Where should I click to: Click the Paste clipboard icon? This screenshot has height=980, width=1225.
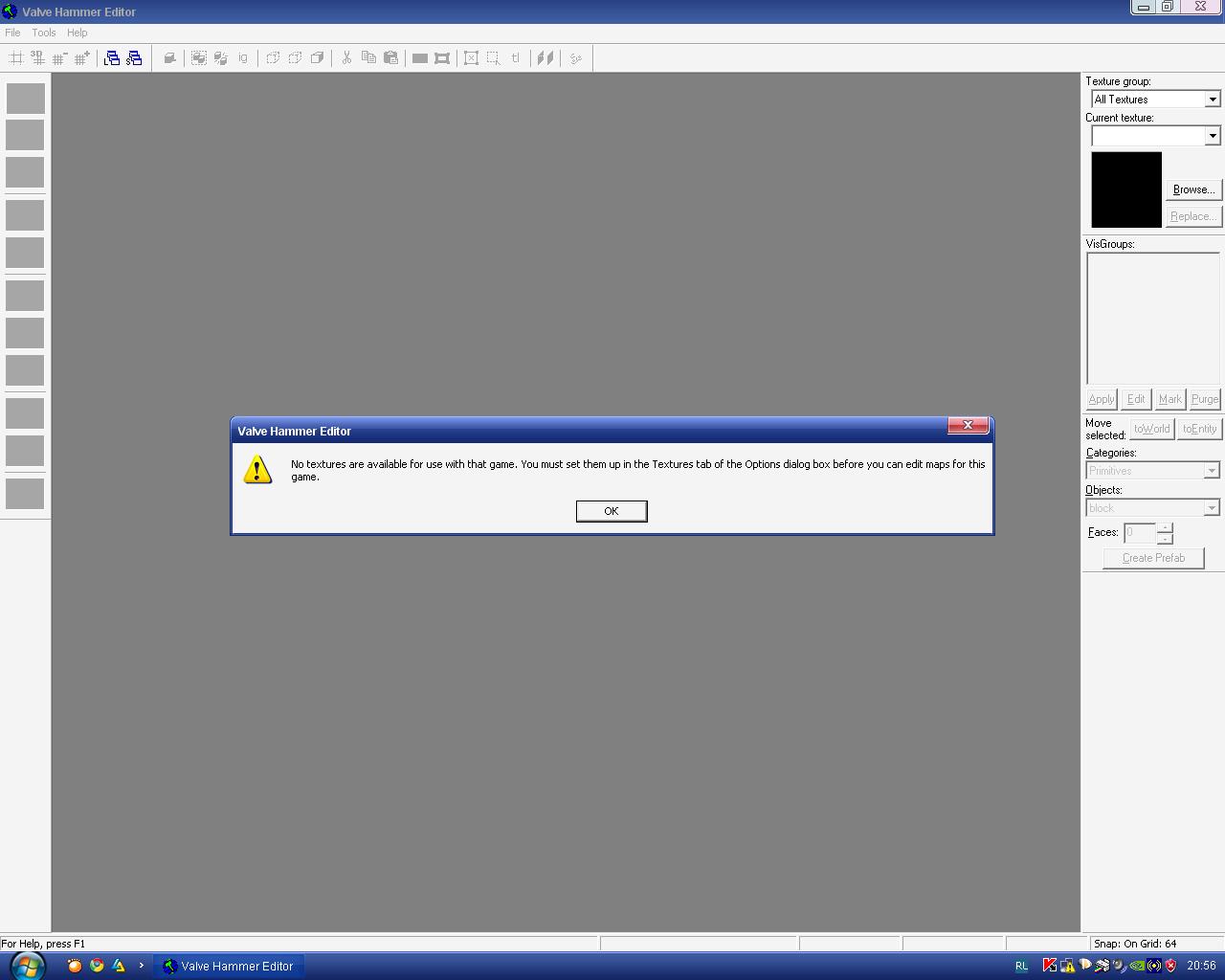click(x=390, y=58)
